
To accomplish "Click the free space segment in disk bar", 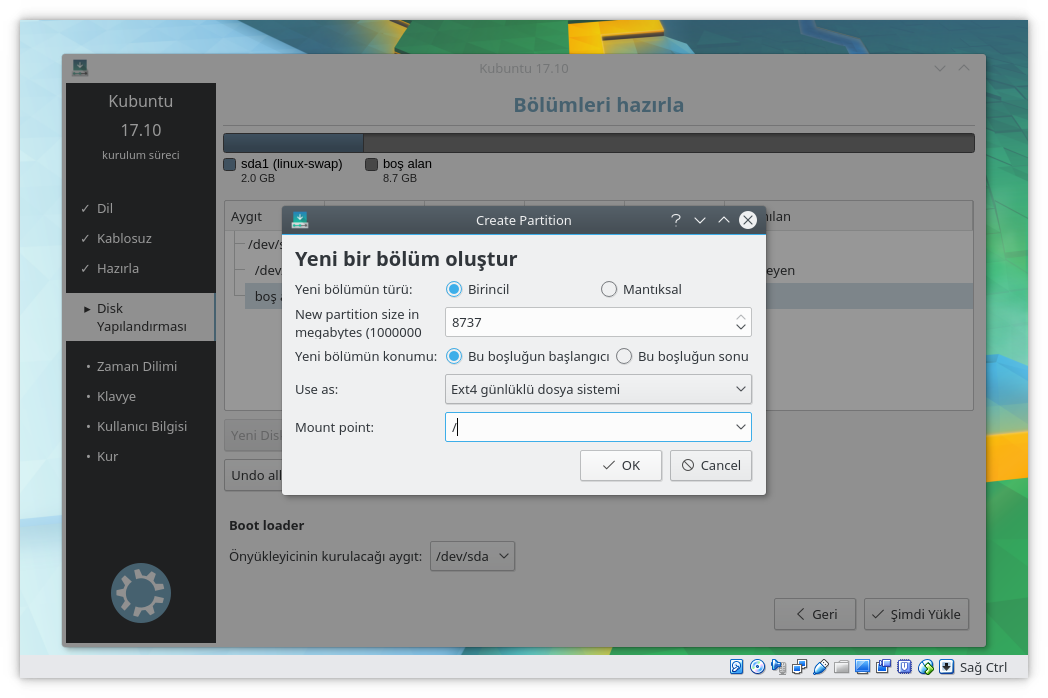I will point(668,142).
